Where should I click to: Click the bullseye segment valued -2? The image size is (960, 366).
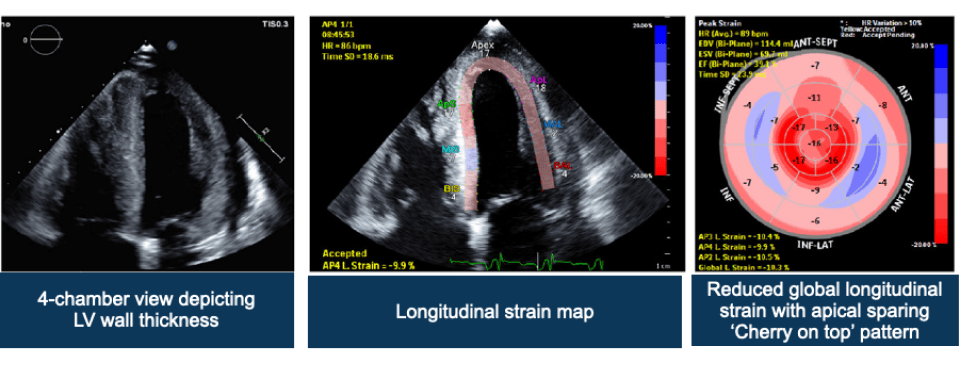click(x=855, y=167)
